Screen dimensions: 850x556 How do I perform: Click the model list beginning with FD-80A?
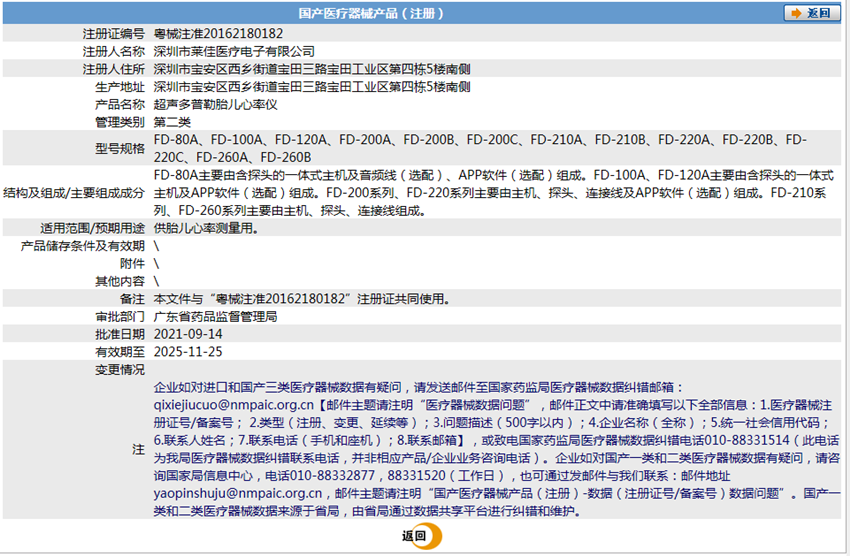tap(480, 148)
